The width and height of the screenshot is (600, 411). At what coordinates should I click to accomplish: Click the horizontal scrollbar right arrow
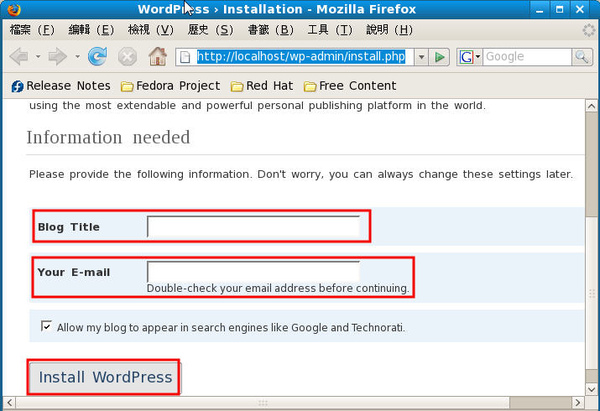coord(578,403)
